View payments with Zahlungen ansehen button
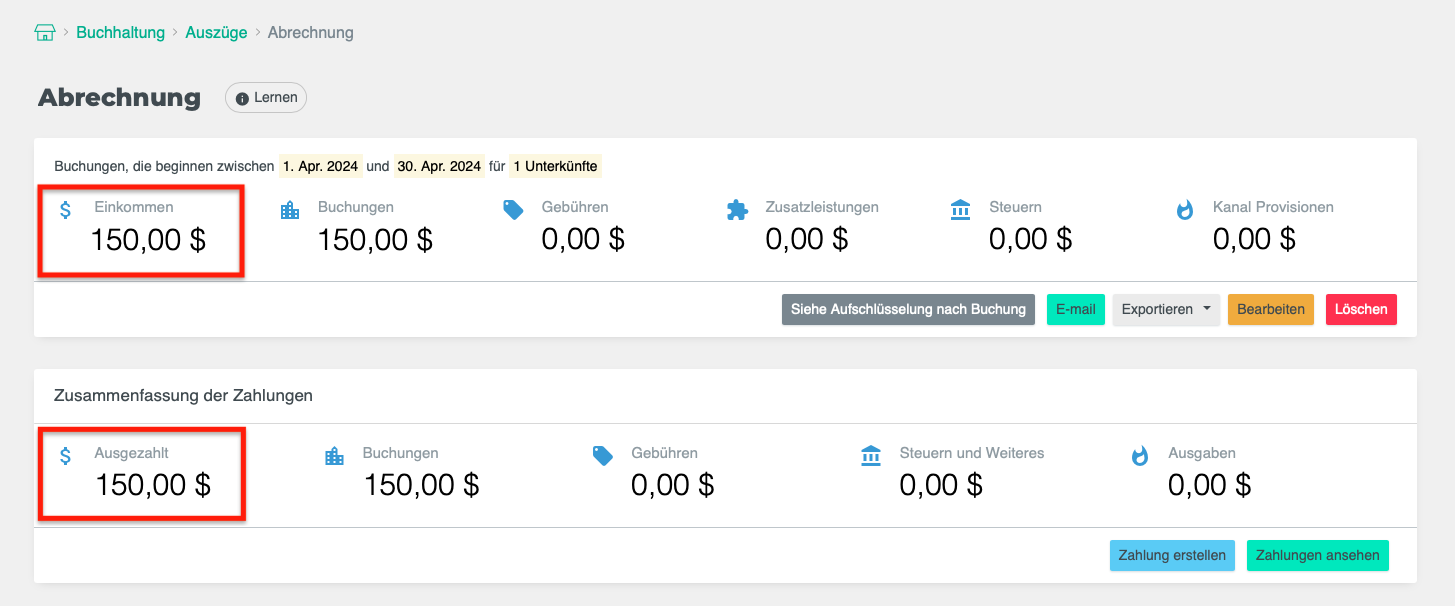1455x606 pixels. click(1317, 556)
